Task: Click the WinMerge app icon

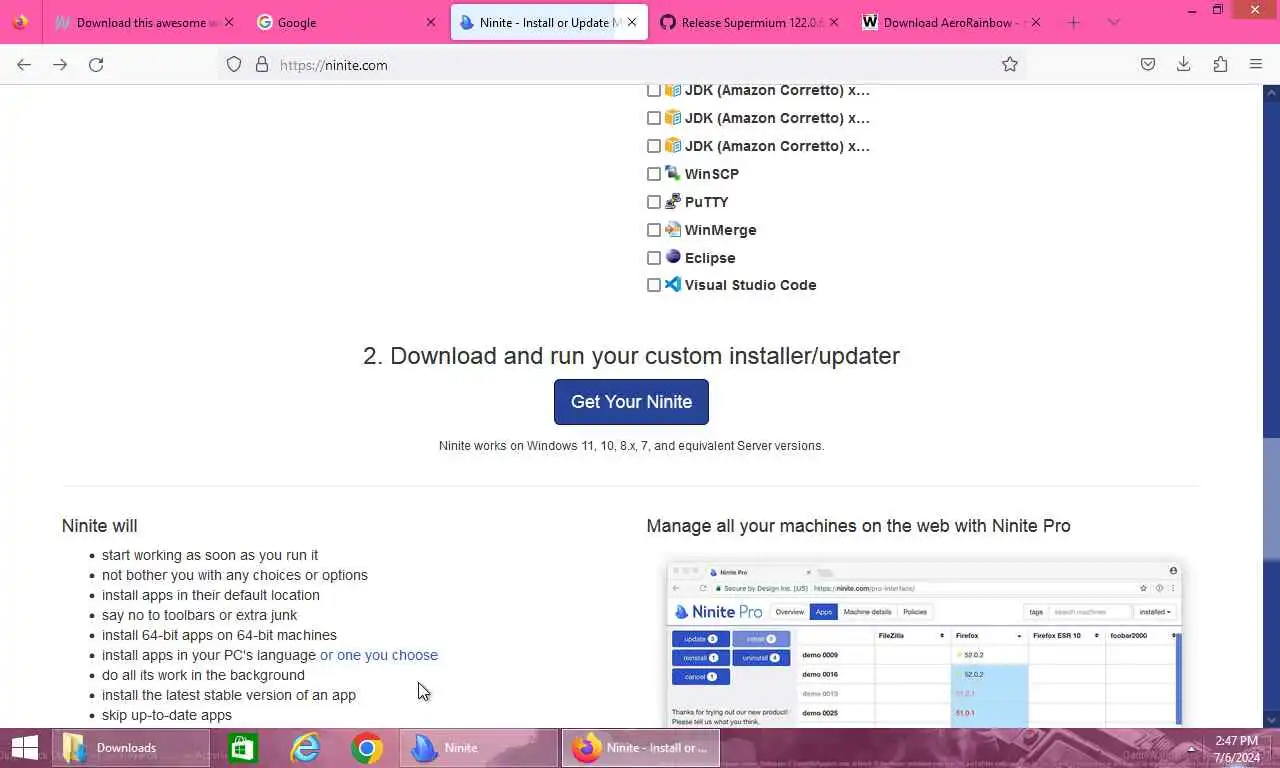Action: coord(673,229)
